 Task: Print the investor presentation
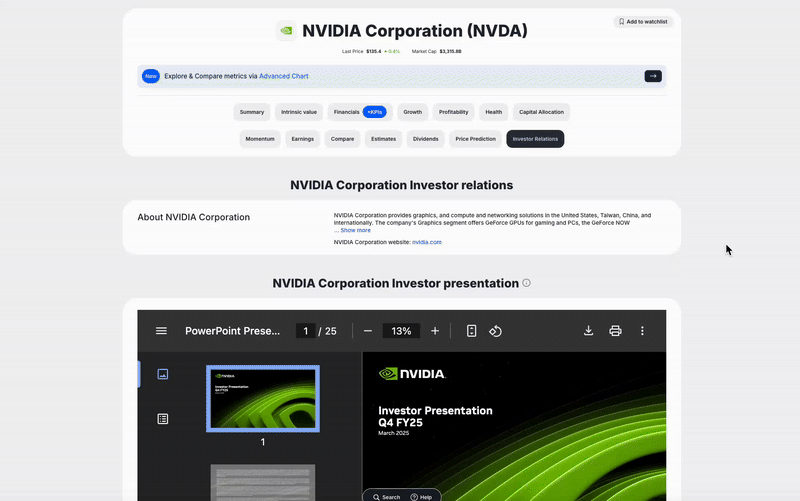pos(616,331)
